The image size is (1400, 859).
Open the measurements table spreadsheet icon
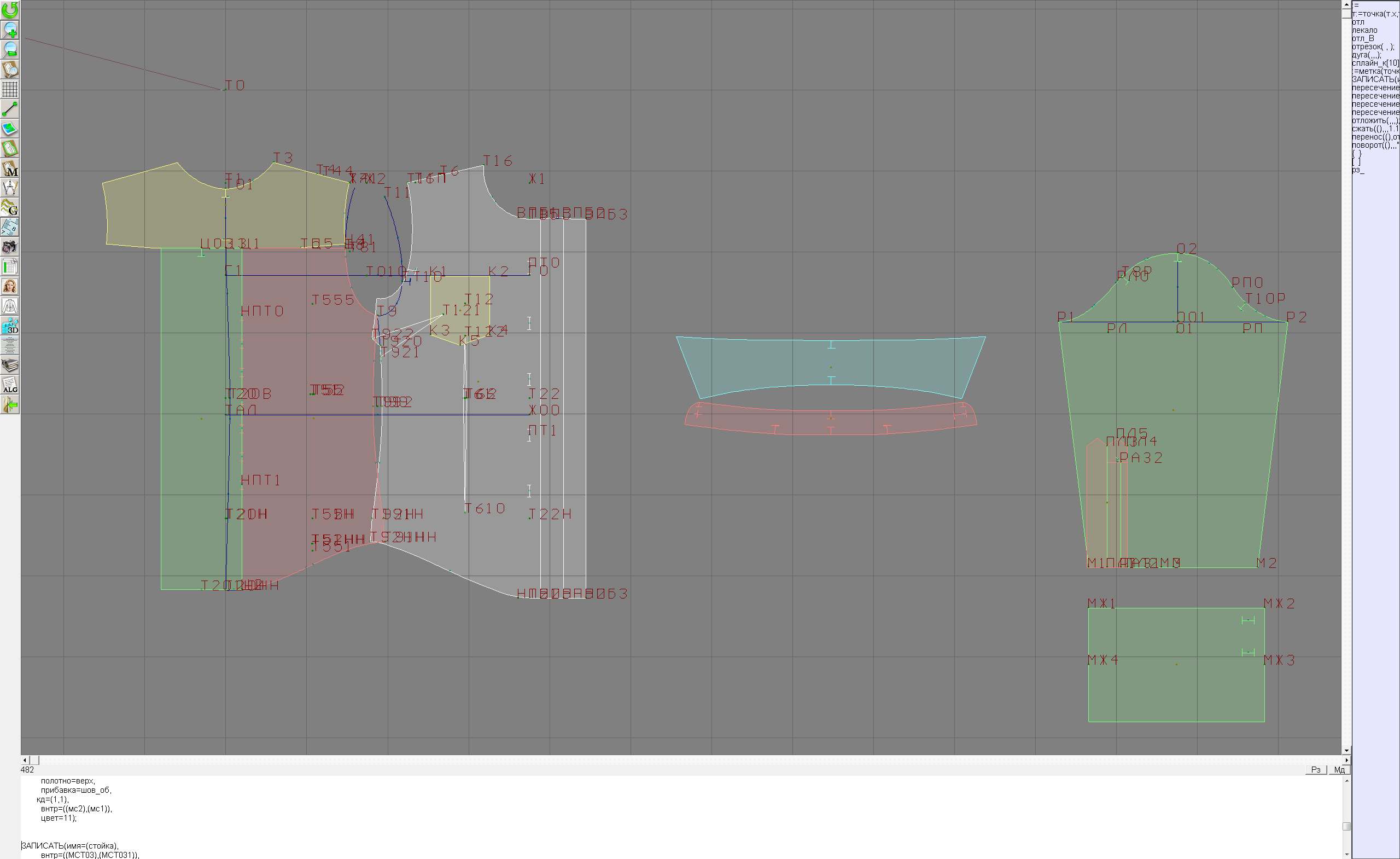click(x=10, y=266)
